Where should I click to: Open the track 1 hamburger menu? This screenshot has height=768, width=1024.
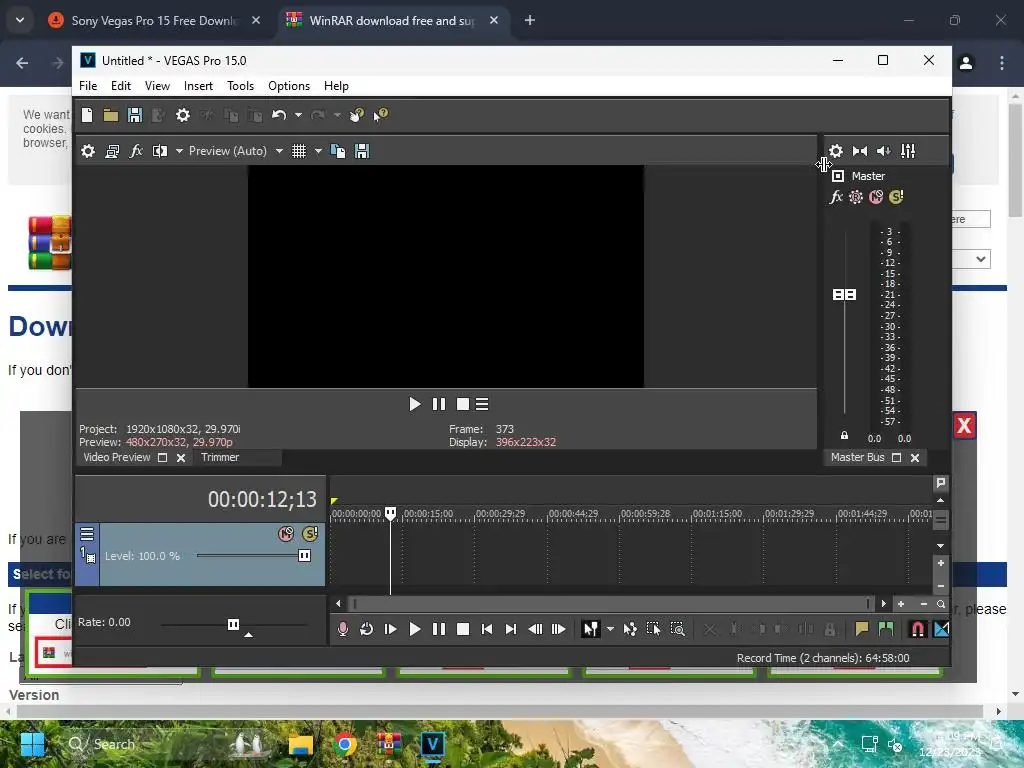click(x=87, y=534)
